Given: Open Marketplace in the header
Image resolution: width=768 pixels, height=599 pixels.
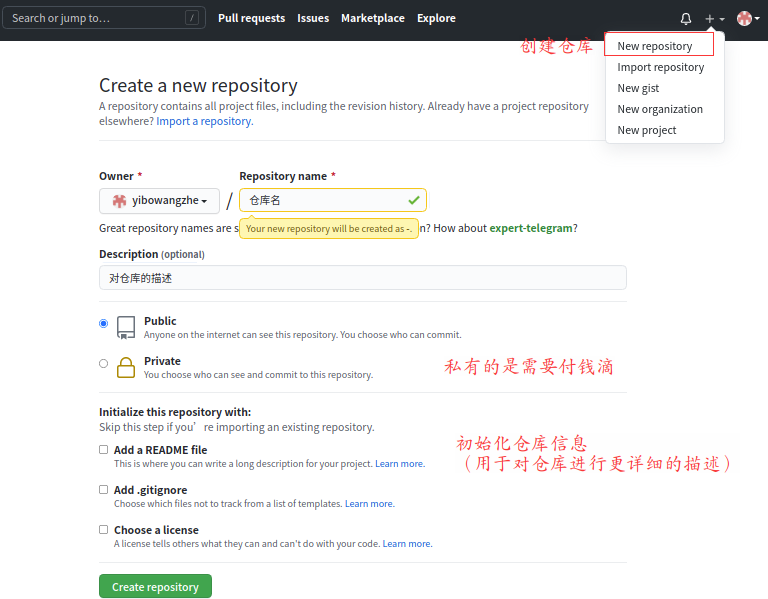Looking at the screenshot, I should [373, 18].
